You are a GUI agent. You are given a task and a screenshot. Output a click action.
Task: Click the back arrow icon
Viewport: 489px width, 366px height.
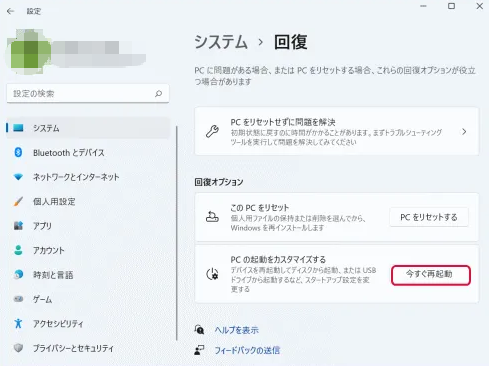11,11
